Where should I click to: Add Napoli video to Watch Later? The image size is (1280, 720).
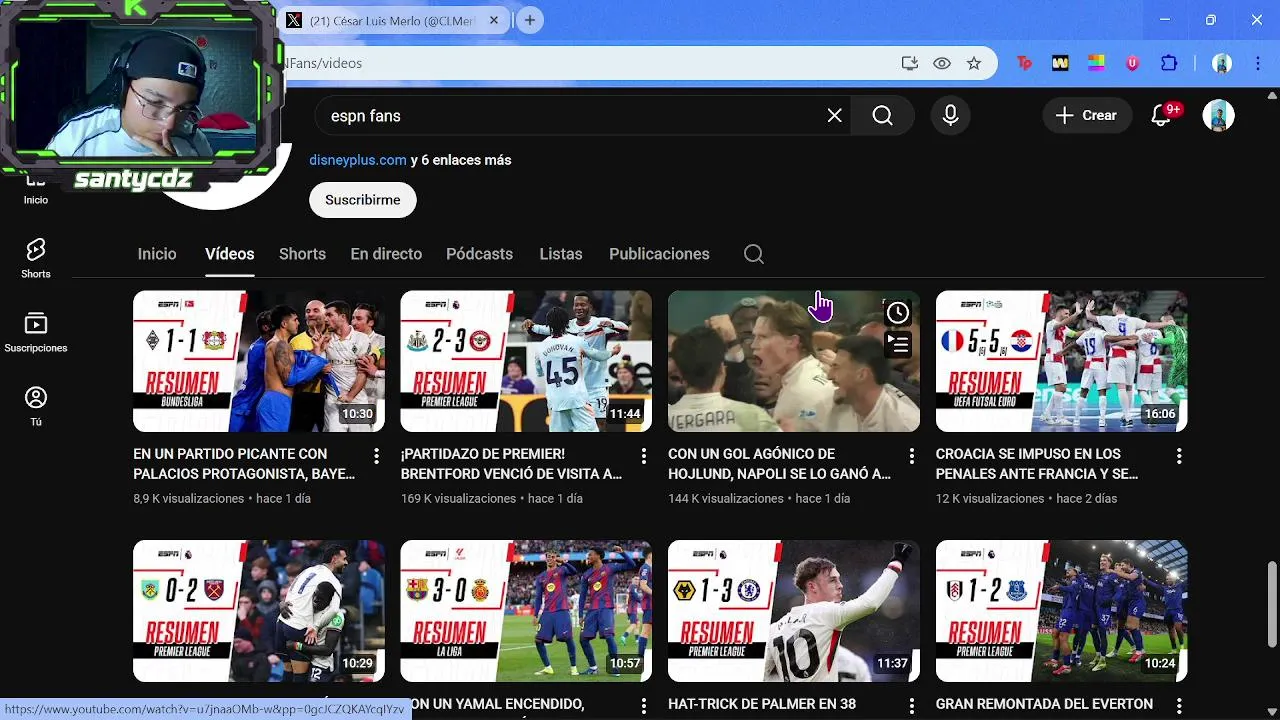point(898,313)
